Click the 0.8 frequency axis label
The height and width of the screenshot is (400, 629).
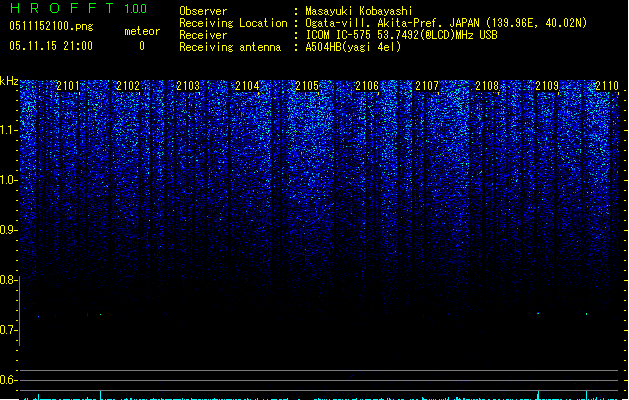pyautogui.click(x=8, y=280)
